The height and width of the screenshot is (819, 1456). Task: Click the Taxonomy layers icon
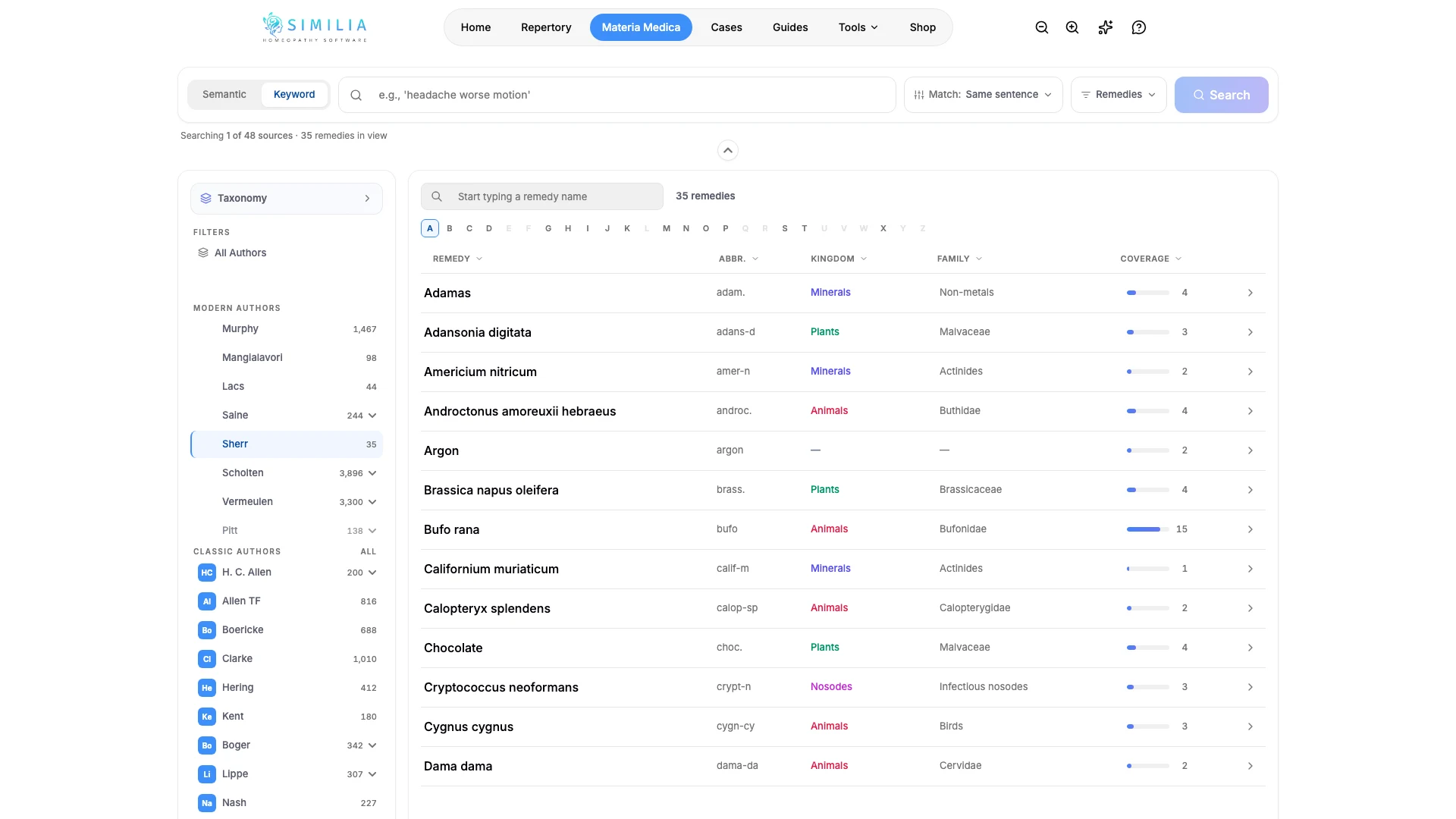click(206, 198)
